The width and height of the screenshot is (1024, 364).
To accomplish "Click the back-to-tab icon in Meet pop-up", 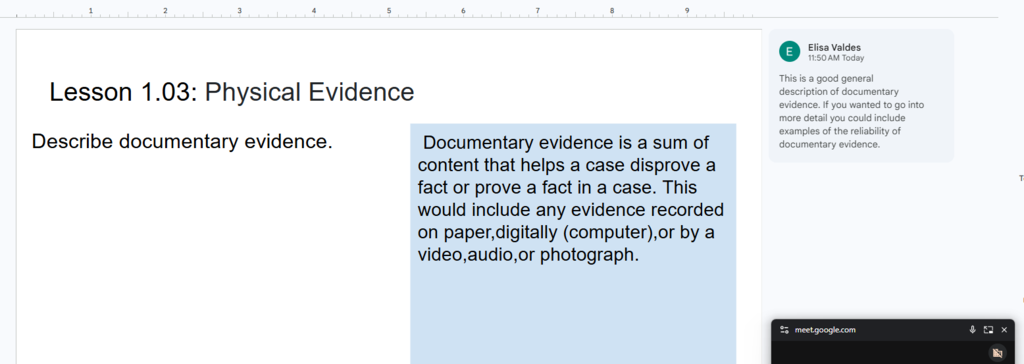I will tap(988, 330).
